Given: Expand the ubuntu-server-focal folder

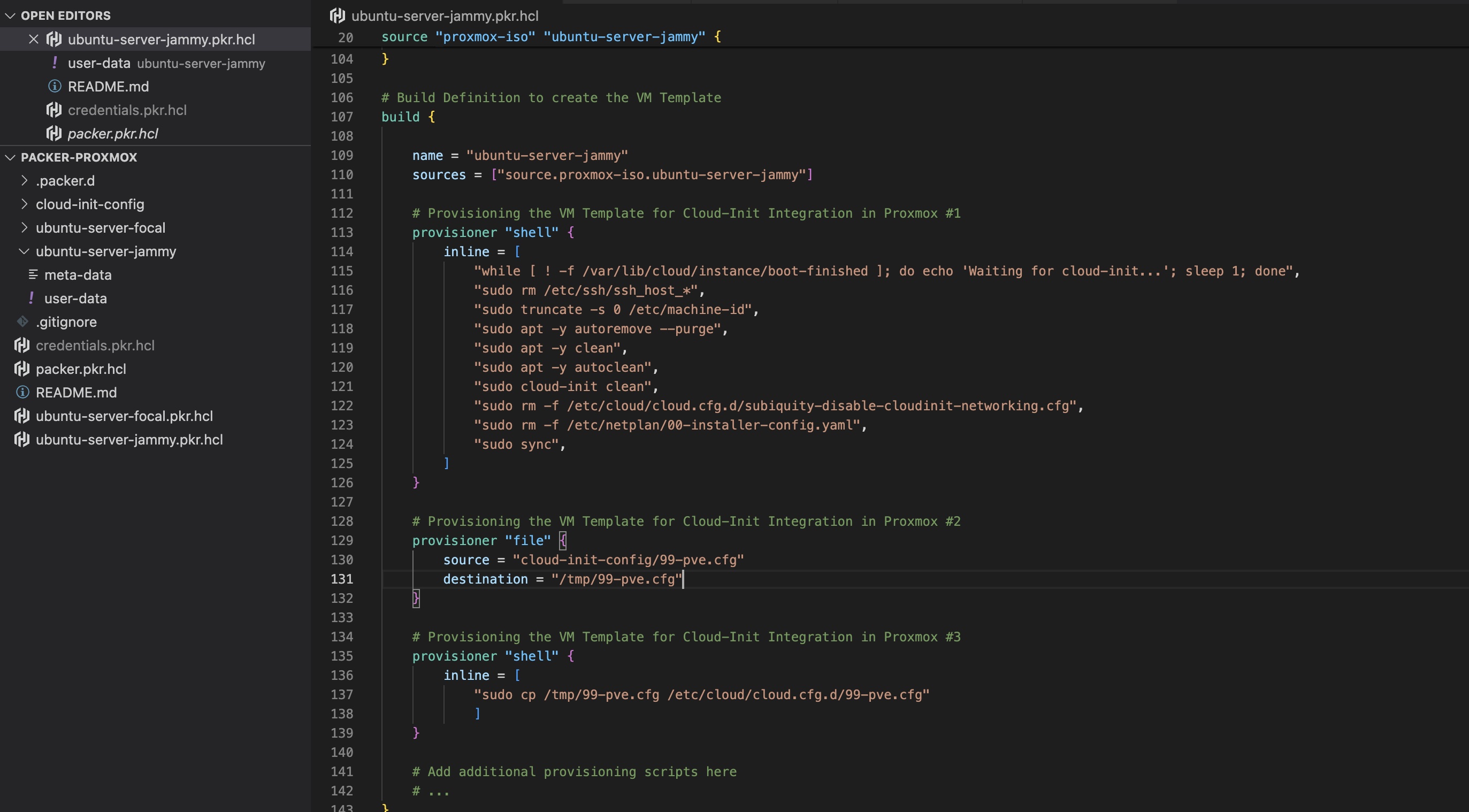Looking at the screenshot, I should click(25, 227).
